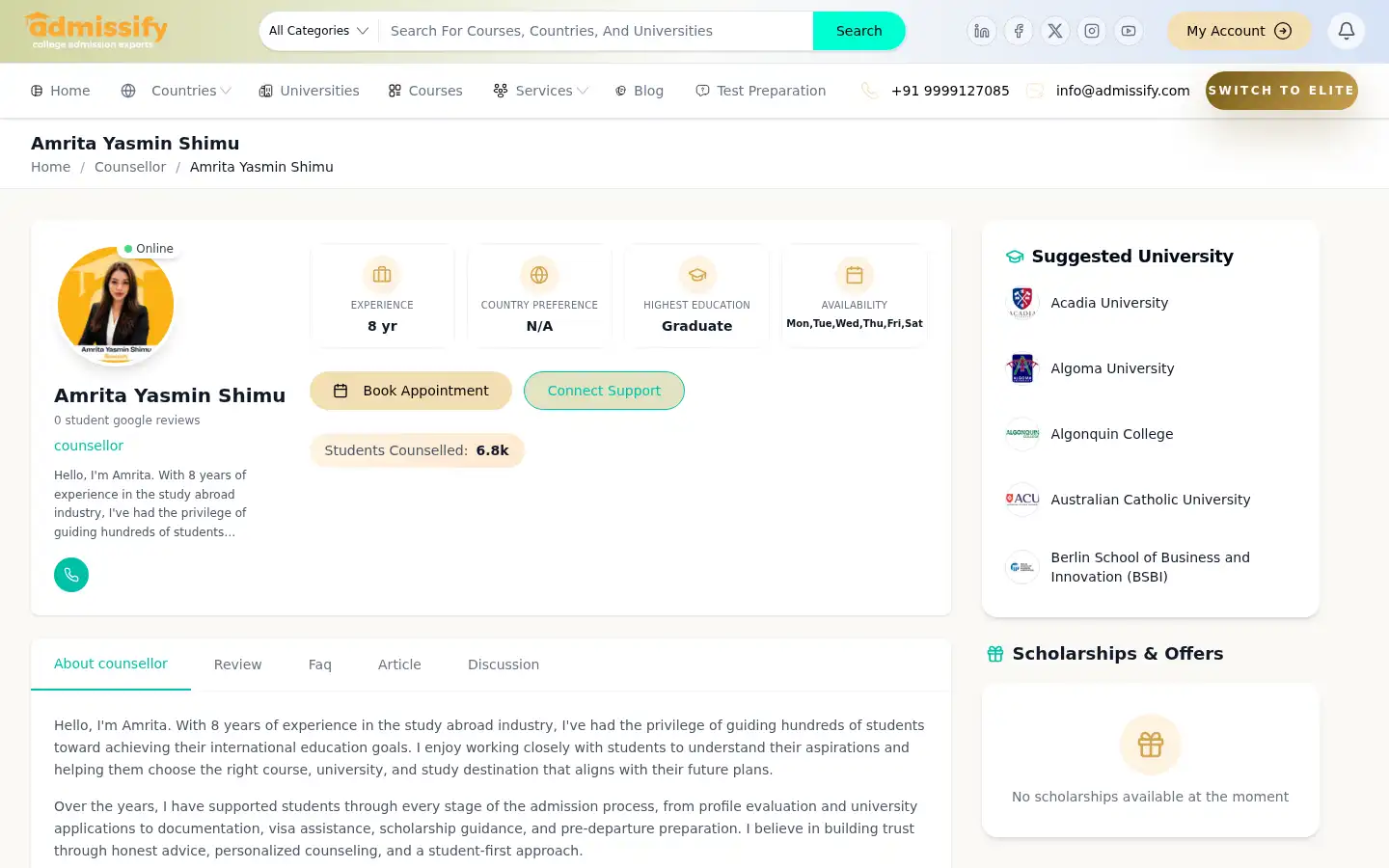
Task: Open the notifications bell icon
Action: pyautogui.click(x=1347, y=31)
